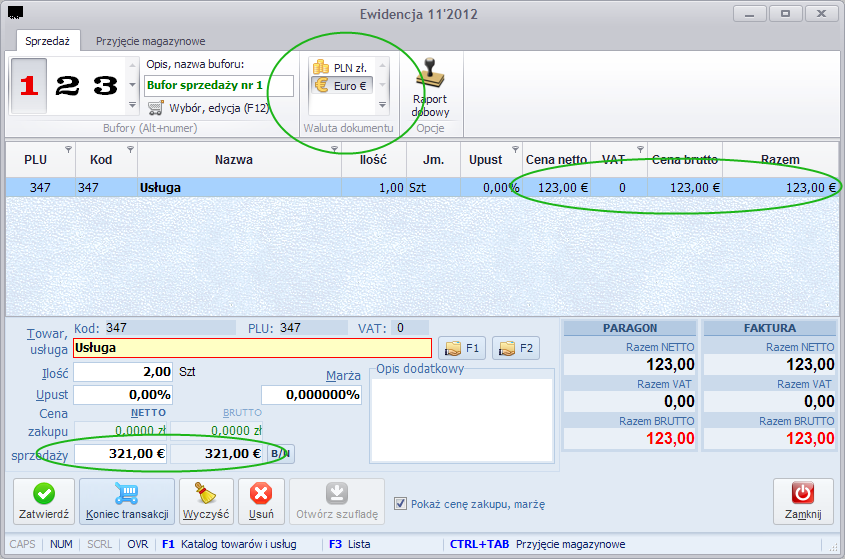
Task: Select PLN zł. currency
Action: (341, 68)
